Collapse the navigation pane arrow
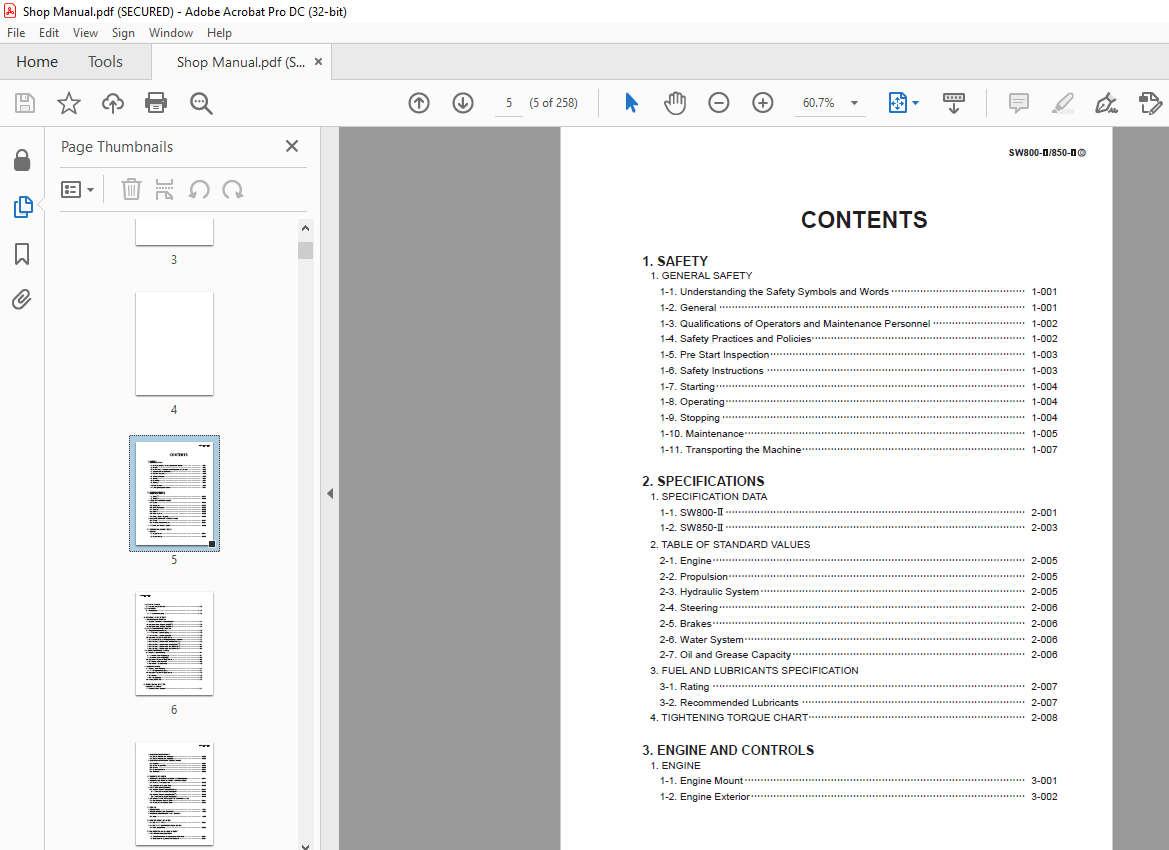1169x850 pixels. click(x=330, y=493)
